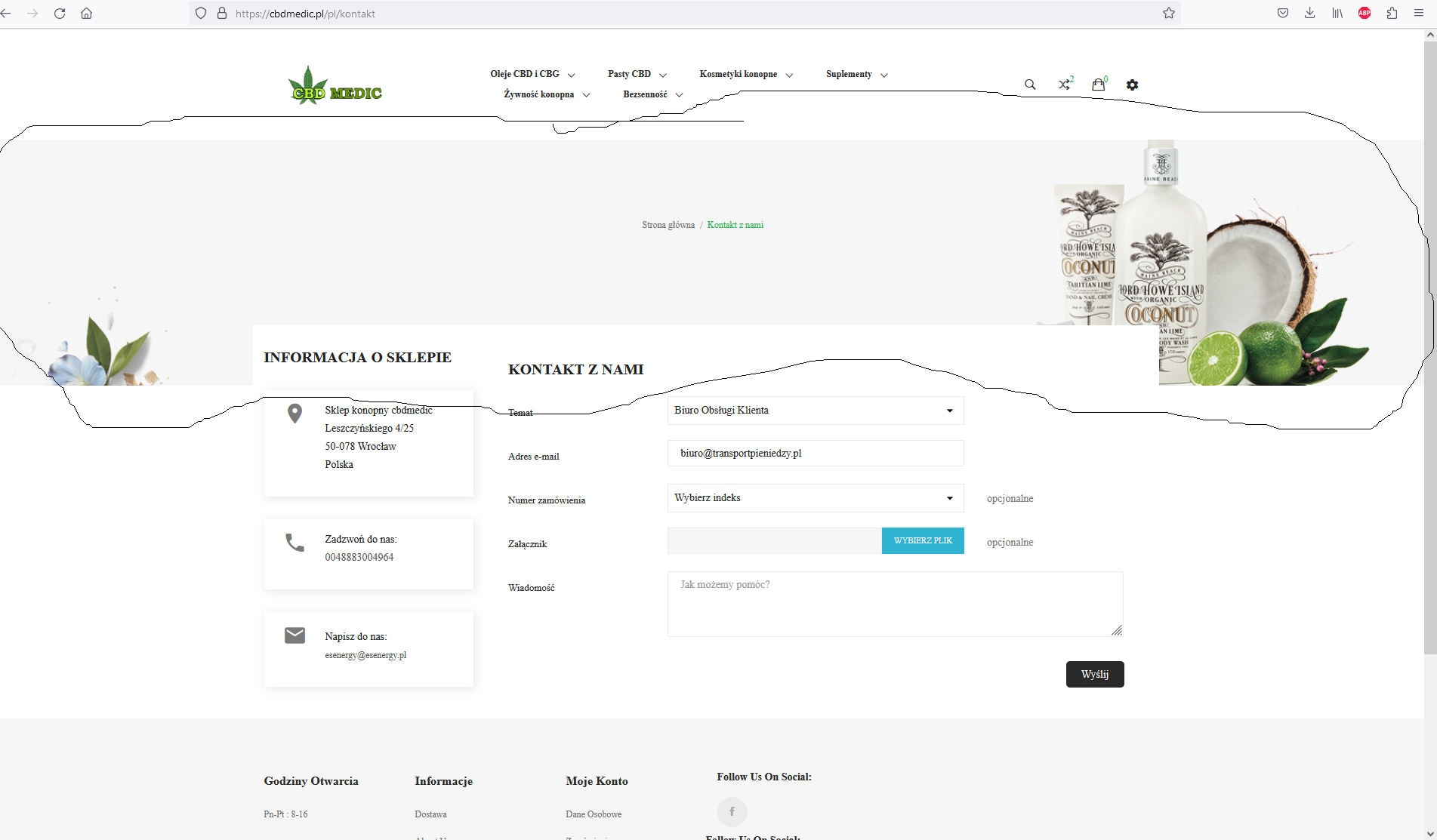Click the phone handset icon
Image resolution: width=1437 pixels, height=840 pixels.
click(294, 543)
